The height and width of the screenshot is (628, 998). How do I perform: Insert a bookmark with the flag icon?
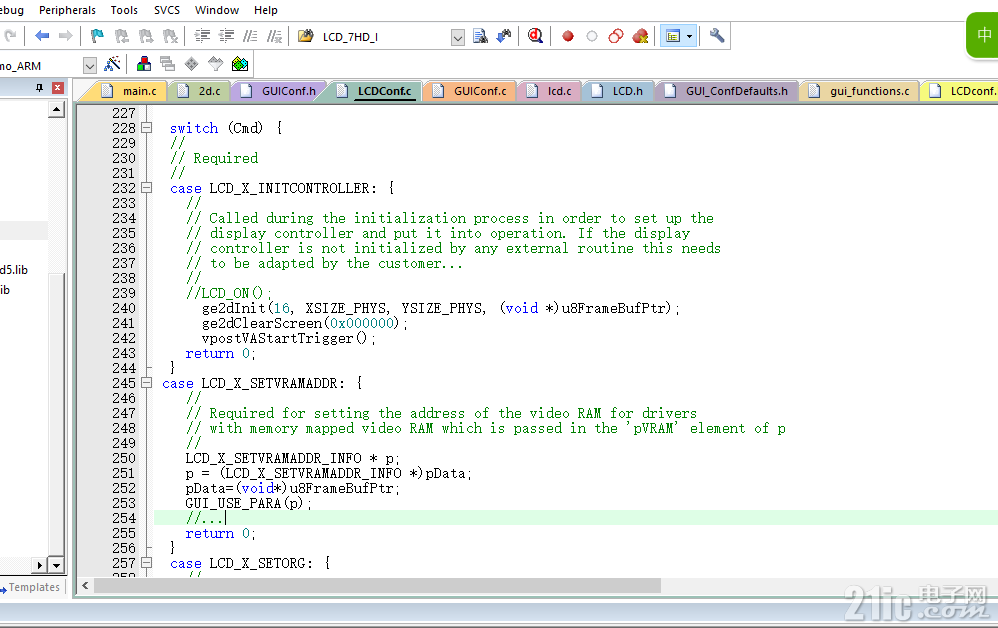click(x=97, y=36)
